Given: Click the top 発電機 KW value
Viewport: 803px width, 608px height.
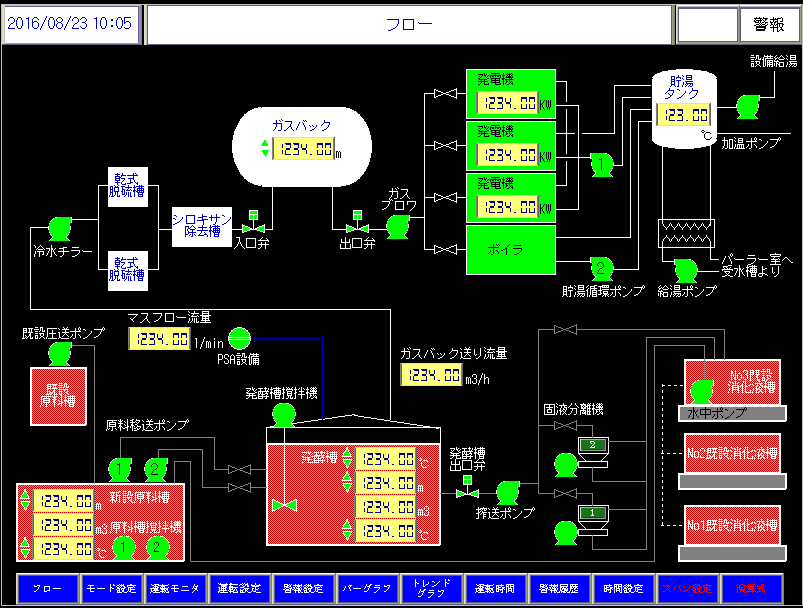Looking at the screenshot, I should (508, 103).
